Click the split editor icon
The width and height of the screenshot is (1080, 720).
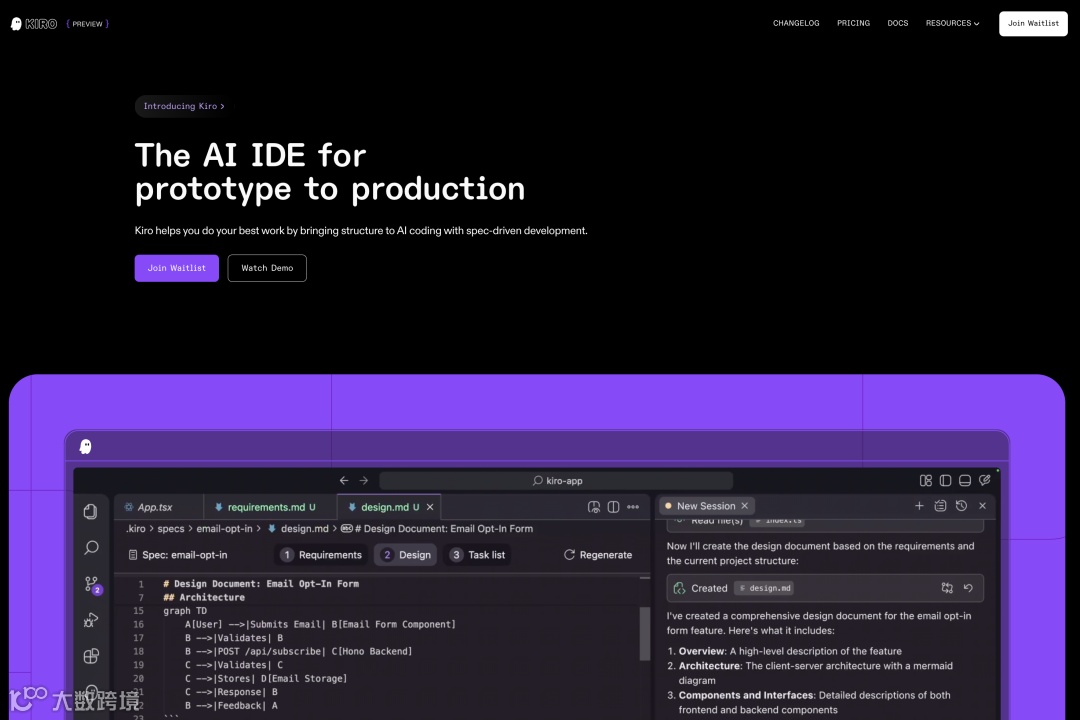pyautogui.click(x=613, y=507)
